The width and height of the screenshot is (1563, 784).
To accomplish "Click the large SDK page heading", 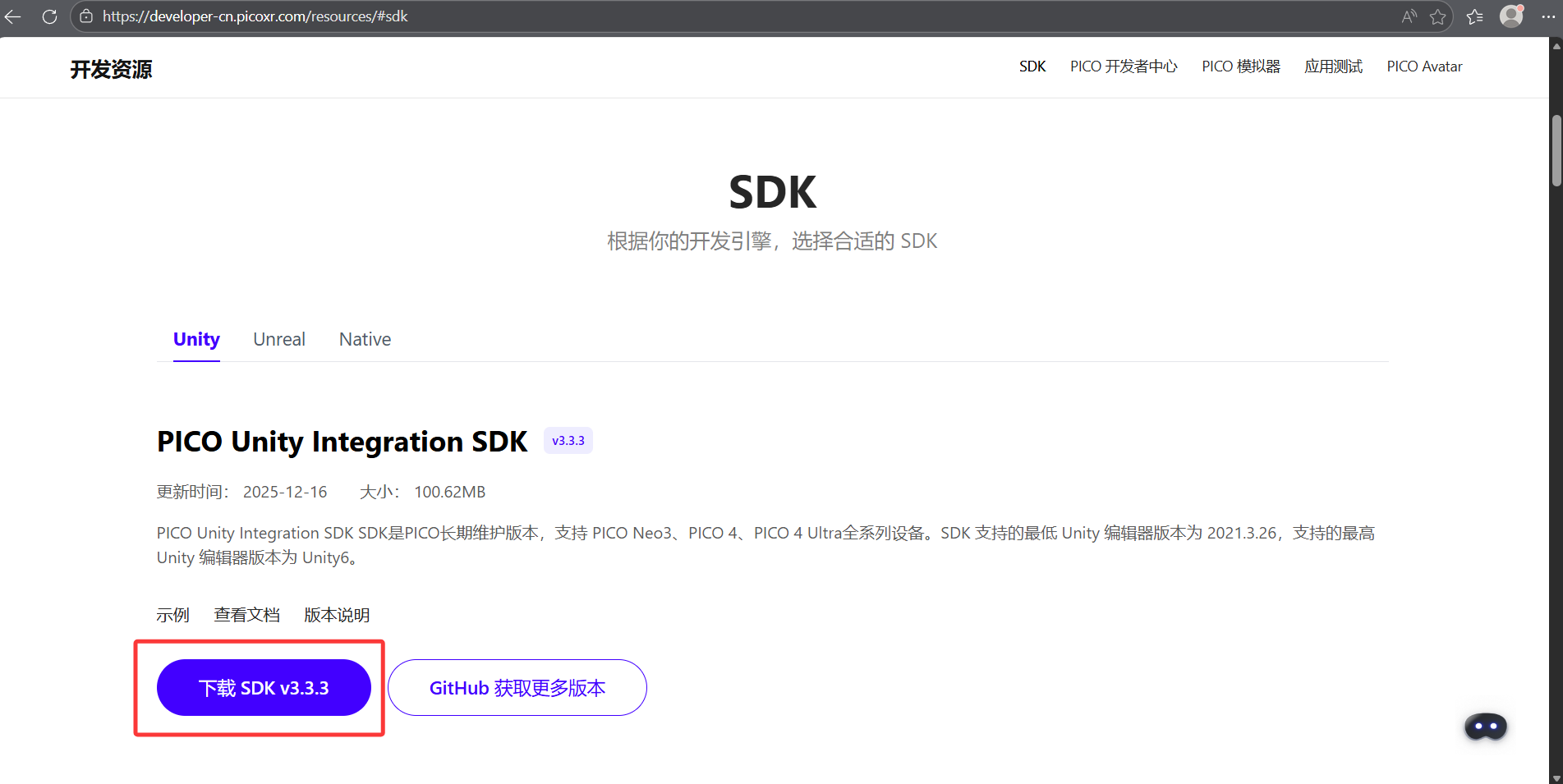I will click(773, 192).
